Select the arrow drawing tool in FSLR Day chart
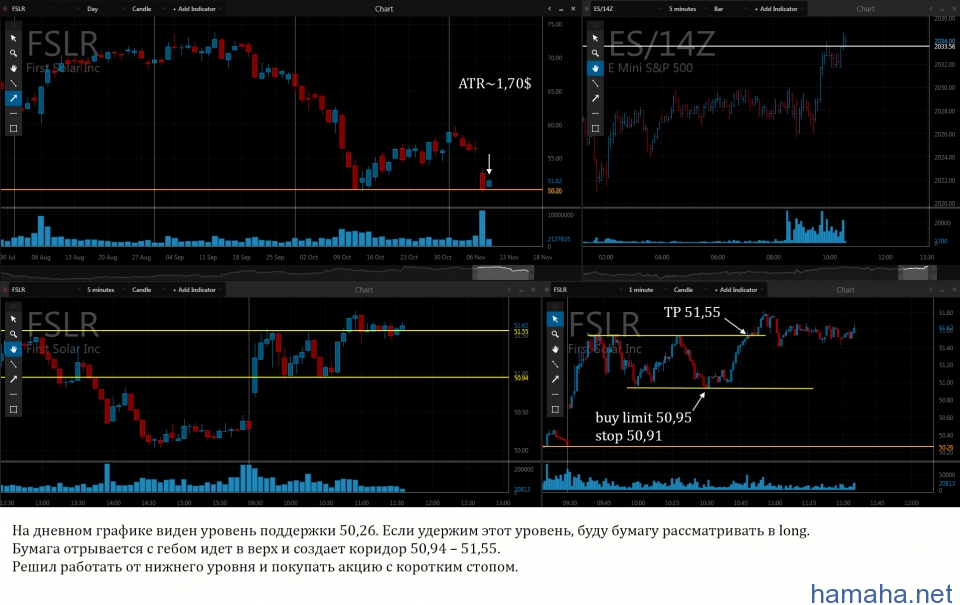960x605 pixels. tap(13, 98)
